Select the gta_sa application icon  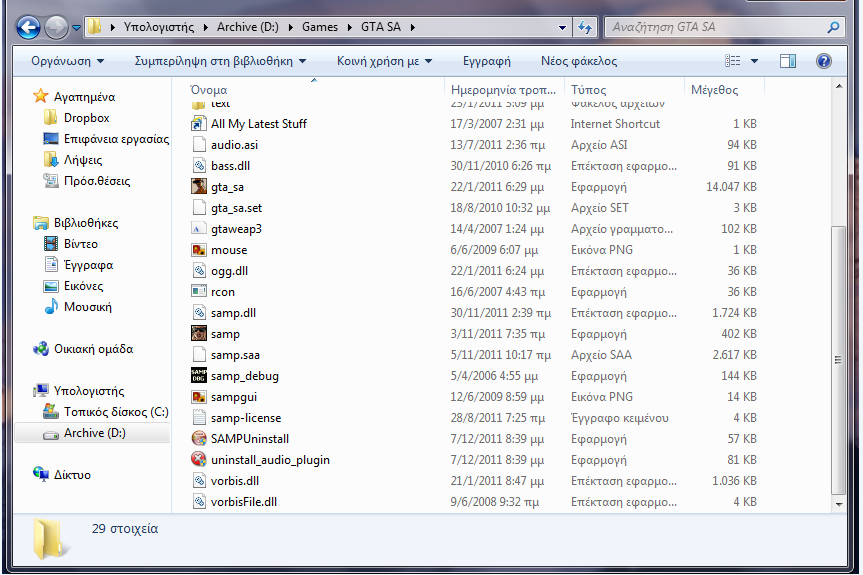[x=199, y=187]
